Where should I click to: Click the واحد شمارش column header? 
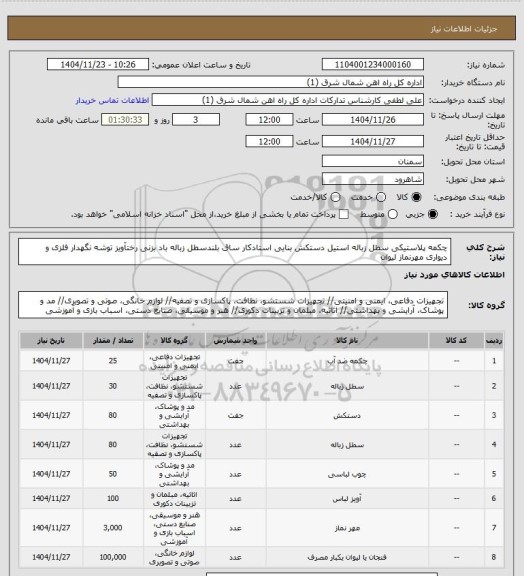pos(236,341)
